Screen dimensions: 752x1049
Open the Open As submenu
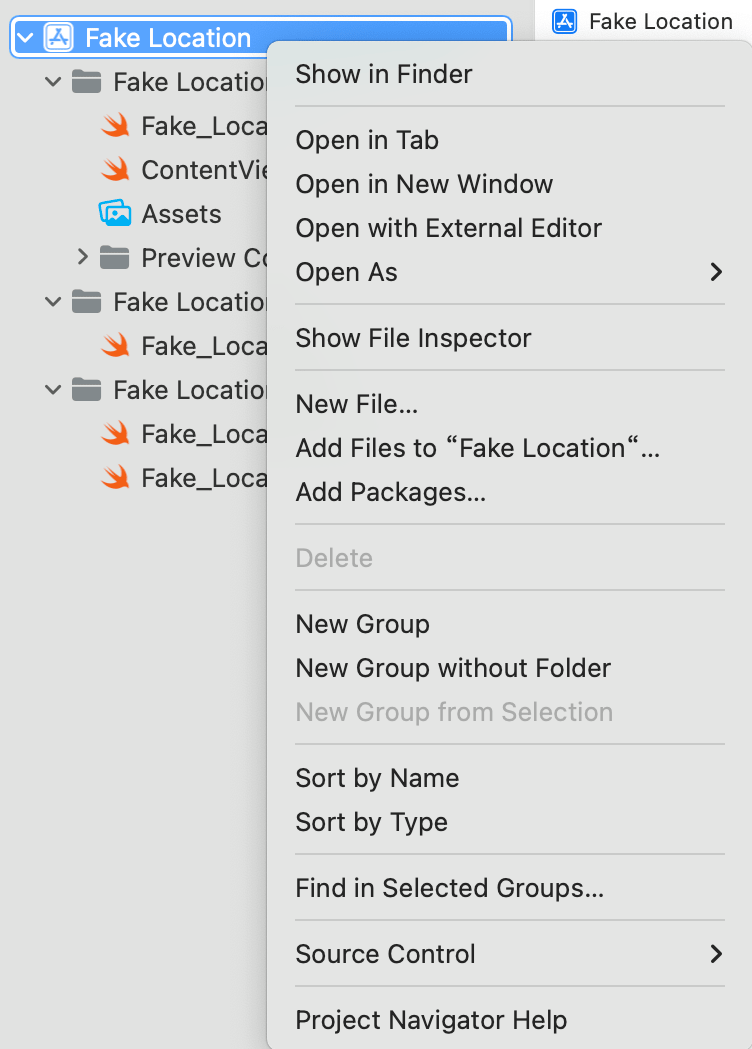click(510, 272)
